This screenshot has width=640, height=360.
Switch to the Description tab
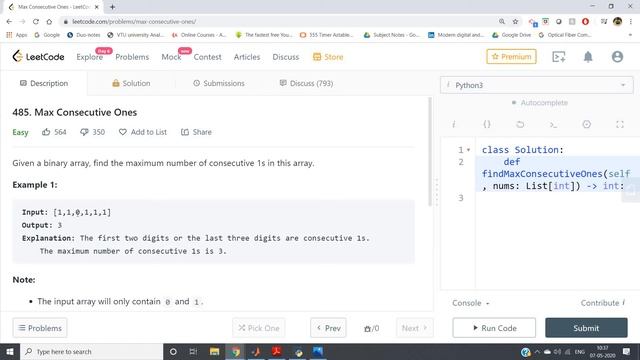pos(44,83)
